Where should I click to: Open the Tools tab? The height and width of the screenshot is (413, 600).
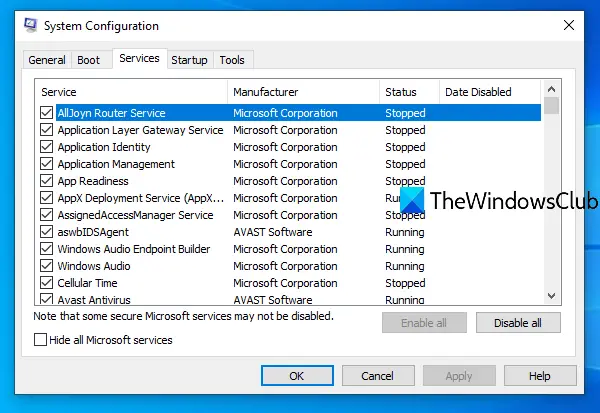pos(232,60)
